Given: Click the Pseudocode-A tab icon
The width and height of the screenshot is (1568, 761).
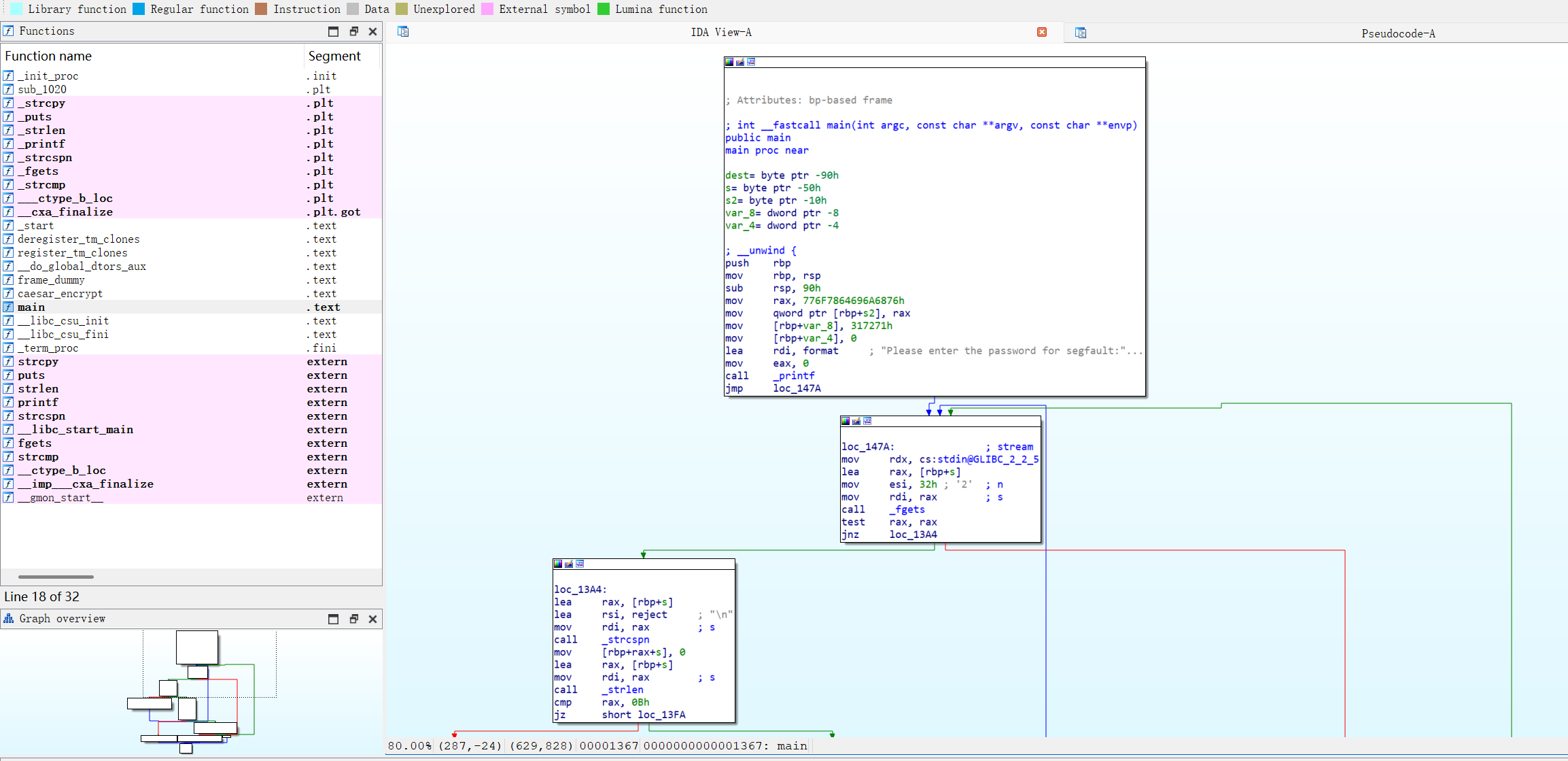Looking at the screenshot, I should pyautogui.click(x=1081, y=33).
